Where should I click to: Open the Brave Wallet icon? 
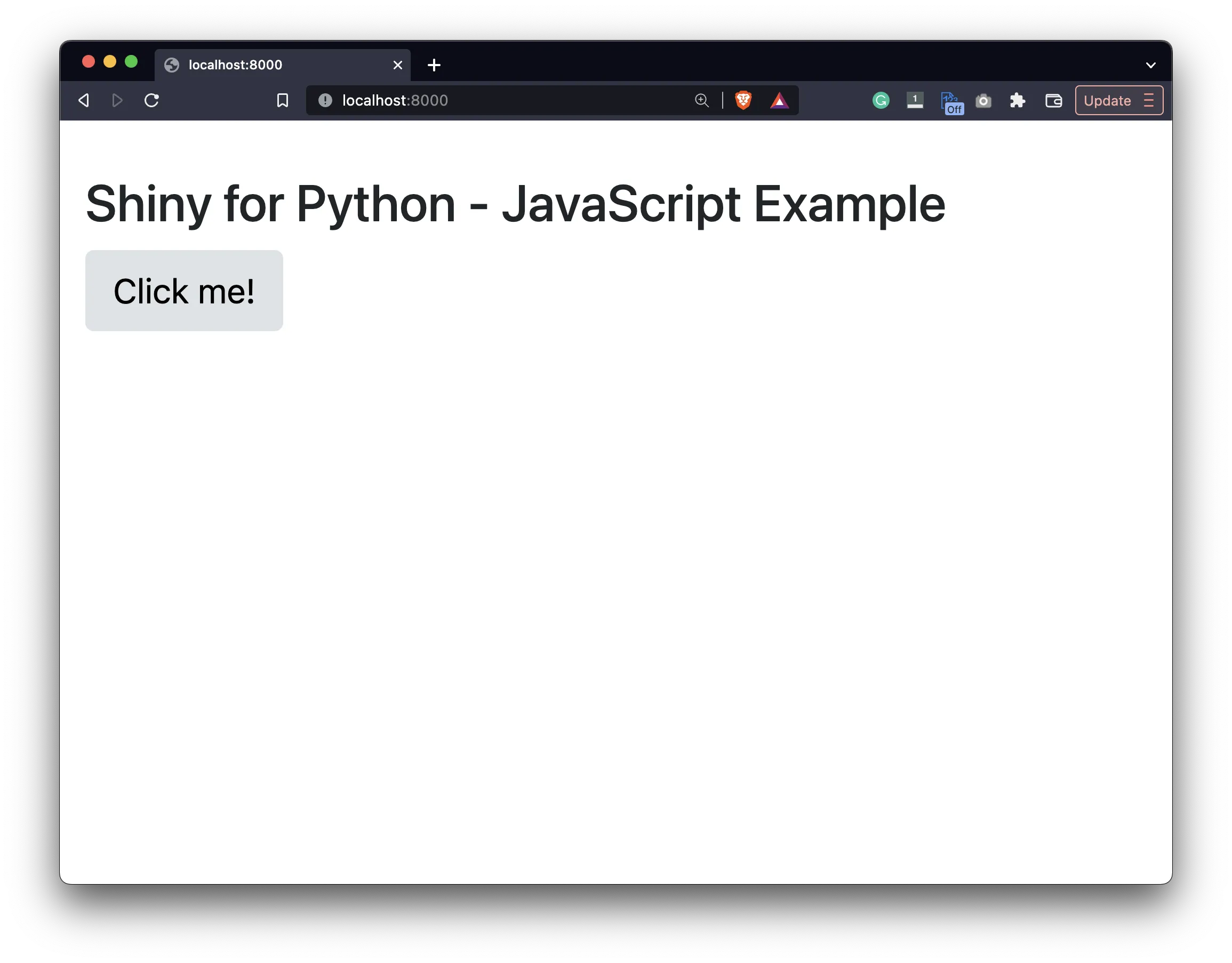click(x=1053, y=100)
